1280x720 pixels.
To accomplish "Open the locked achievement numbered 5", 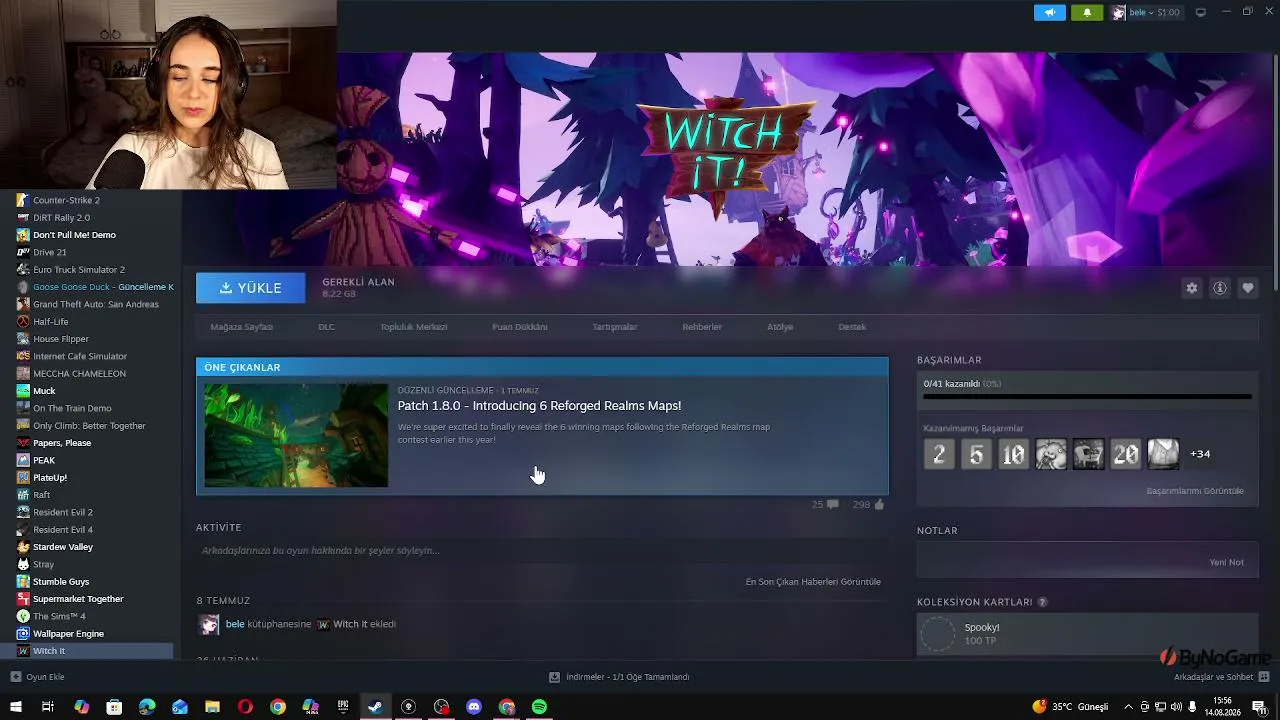I will pos(977,454).
